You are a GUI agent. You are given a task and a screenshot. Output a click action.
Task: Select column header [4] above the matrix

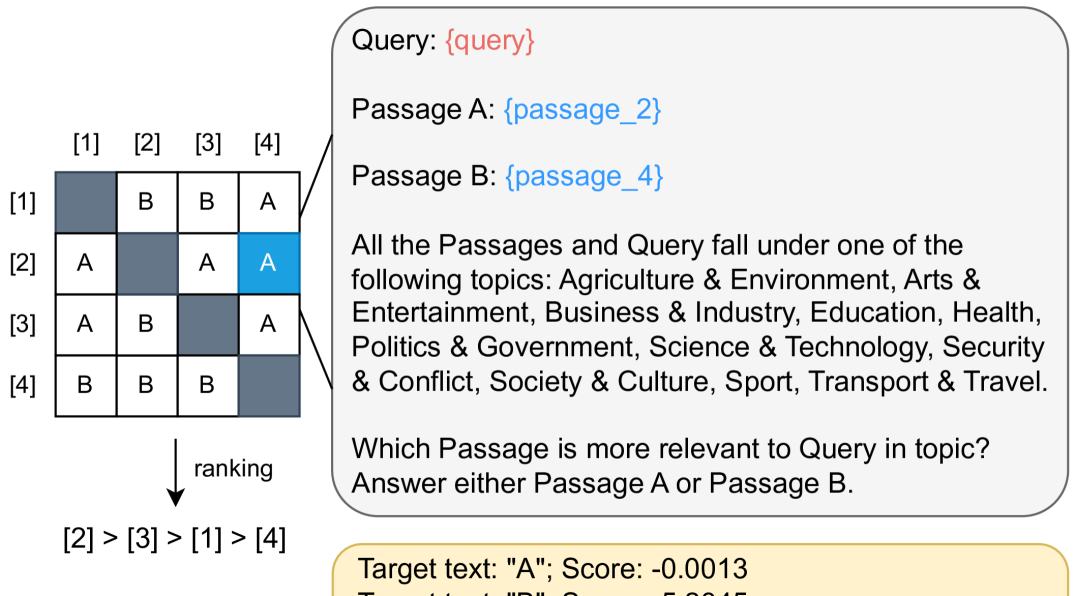(267, 145)
